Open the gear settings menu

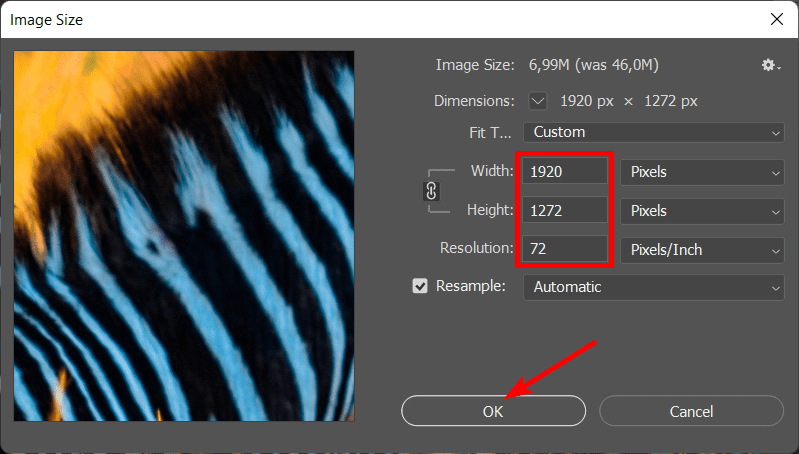(770, 65)
